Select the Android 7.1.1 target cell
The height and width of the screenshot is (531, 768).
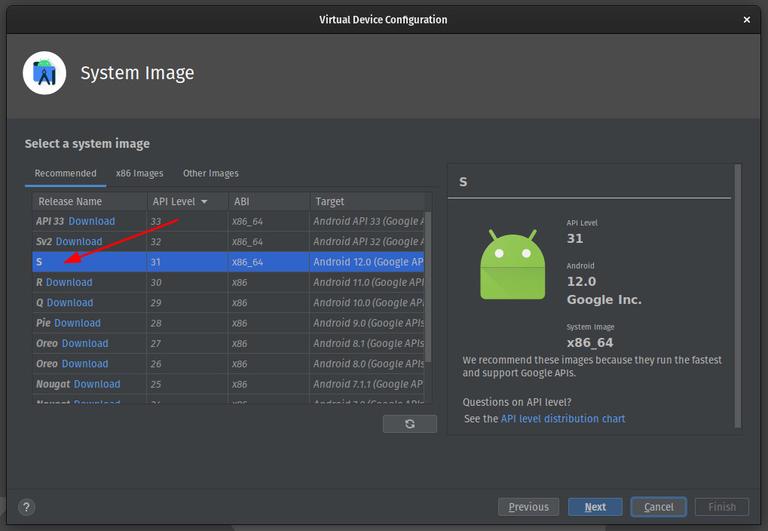[x=367, y=384]
